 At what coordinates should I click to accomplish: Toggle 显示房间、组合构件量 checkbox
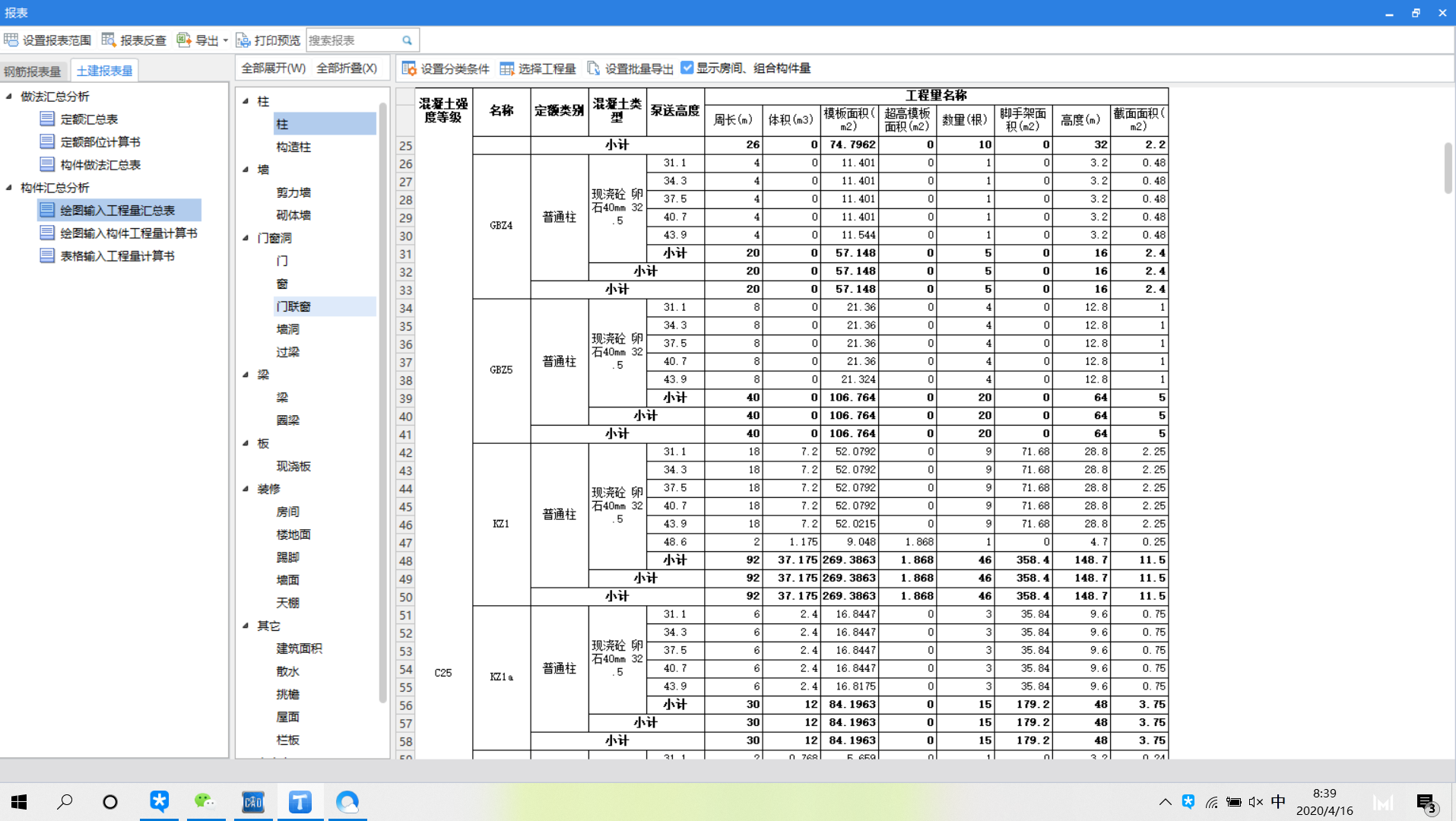[x=687, y=68]
